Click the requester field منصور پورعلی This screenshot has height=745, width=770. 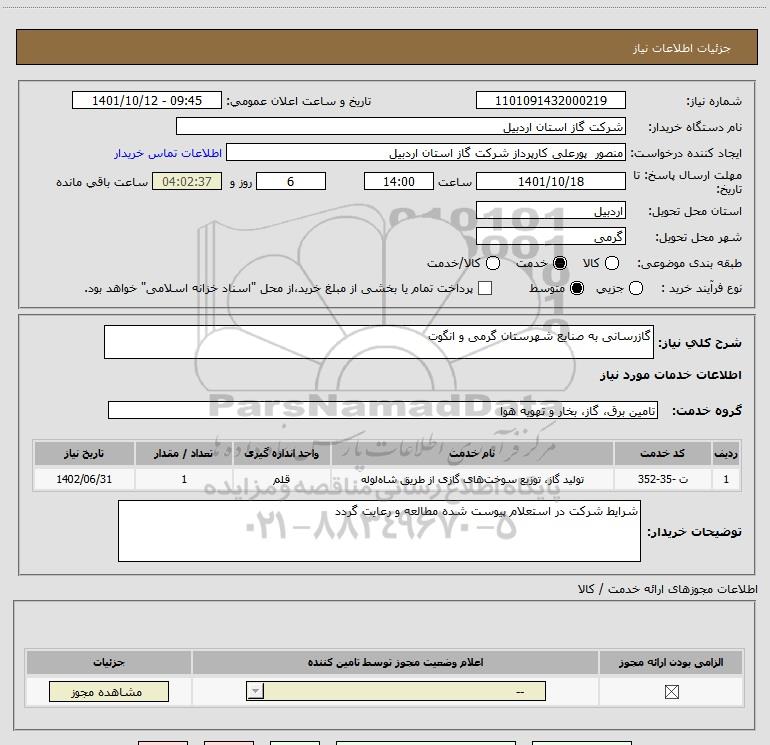[x=426, y=153]
